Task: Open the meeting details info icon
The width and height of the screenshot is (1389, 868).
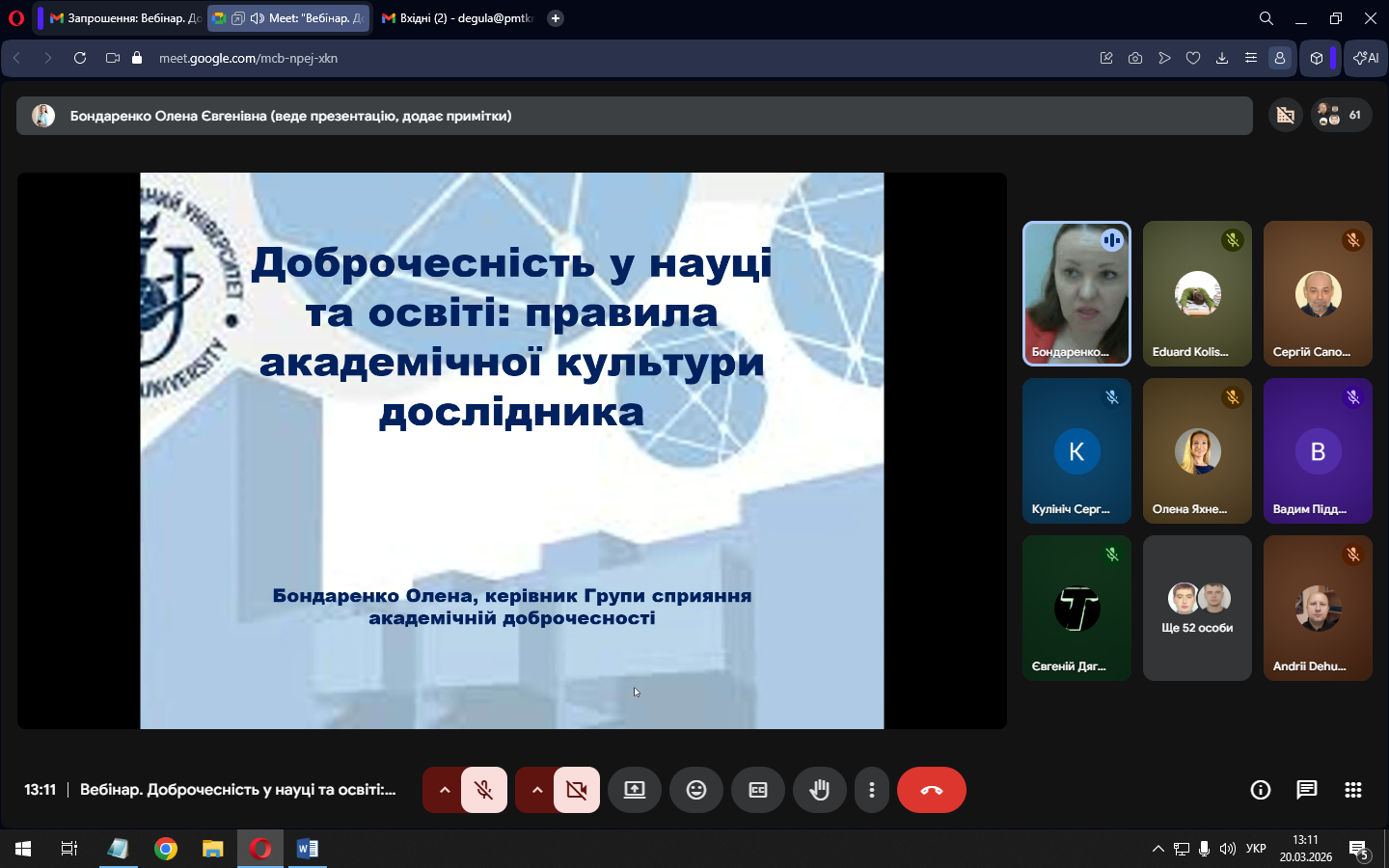Action: tap(1260, 790)
